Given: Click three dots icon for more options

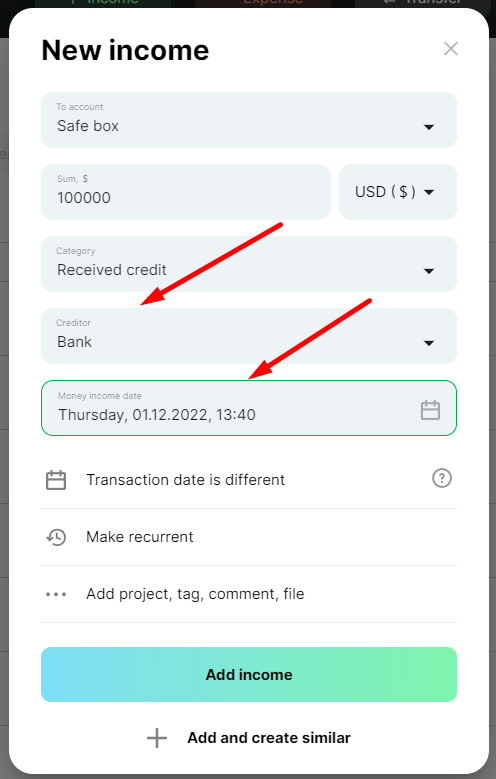Looking at the screenshot, I should pos(56,594).
